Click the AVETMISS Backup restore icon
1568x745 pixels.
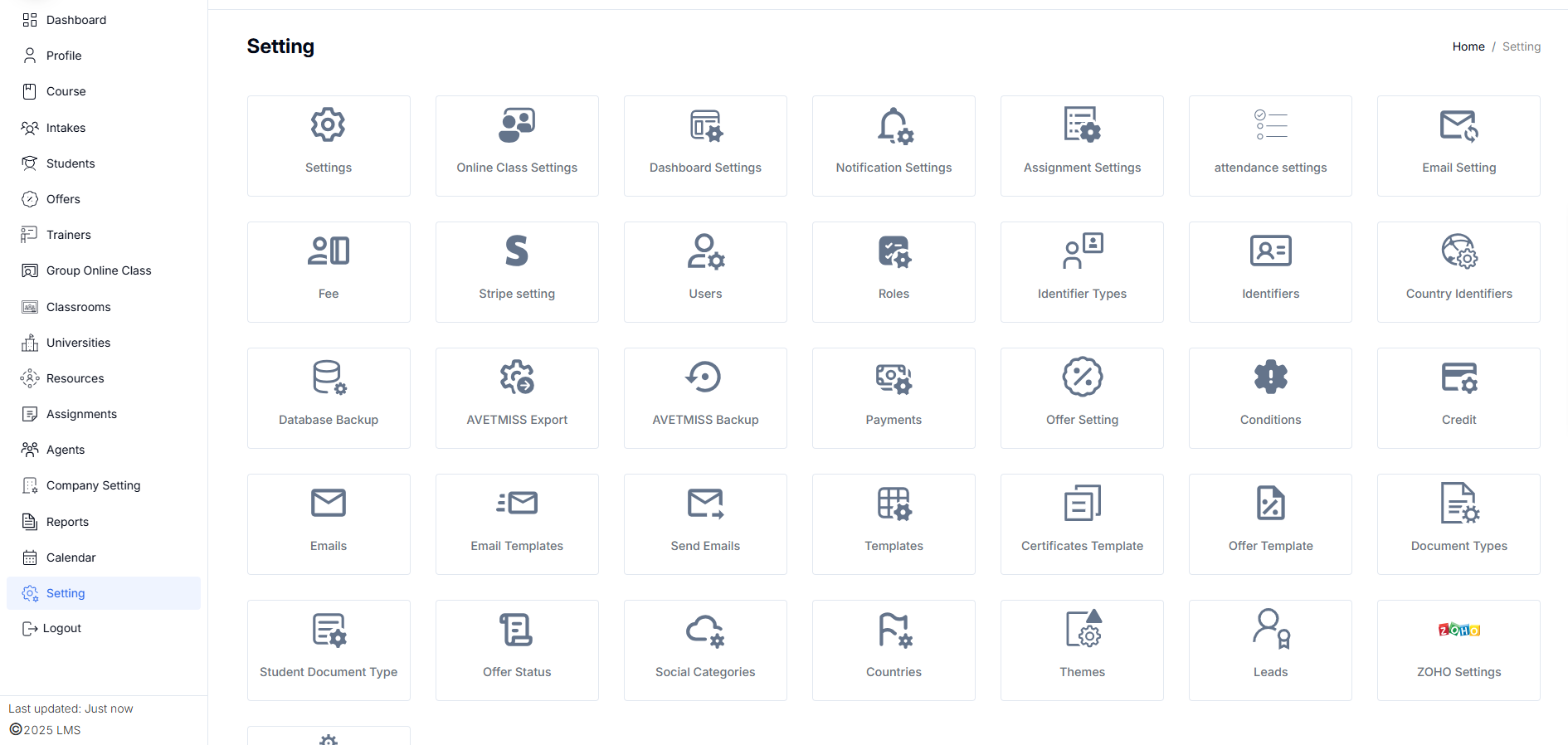pyautogui.click(x=705, y=377)
